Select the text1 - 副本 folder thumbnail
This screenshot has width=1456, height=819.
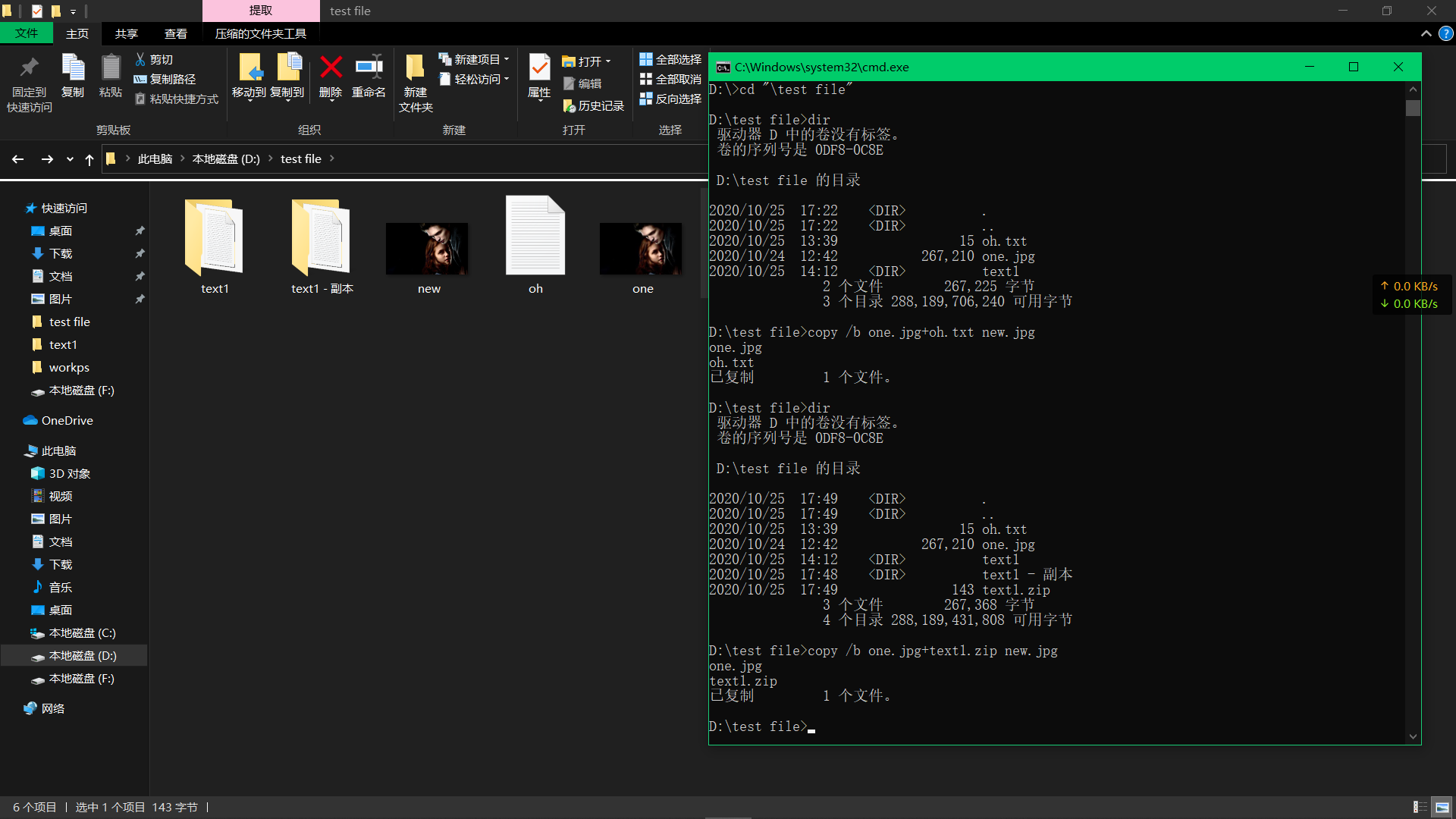[x=322, y=237]
